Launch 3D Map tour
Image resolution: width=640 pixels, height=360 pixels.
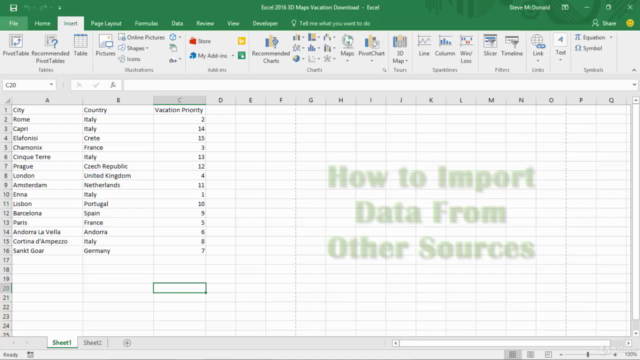(400, 49)
